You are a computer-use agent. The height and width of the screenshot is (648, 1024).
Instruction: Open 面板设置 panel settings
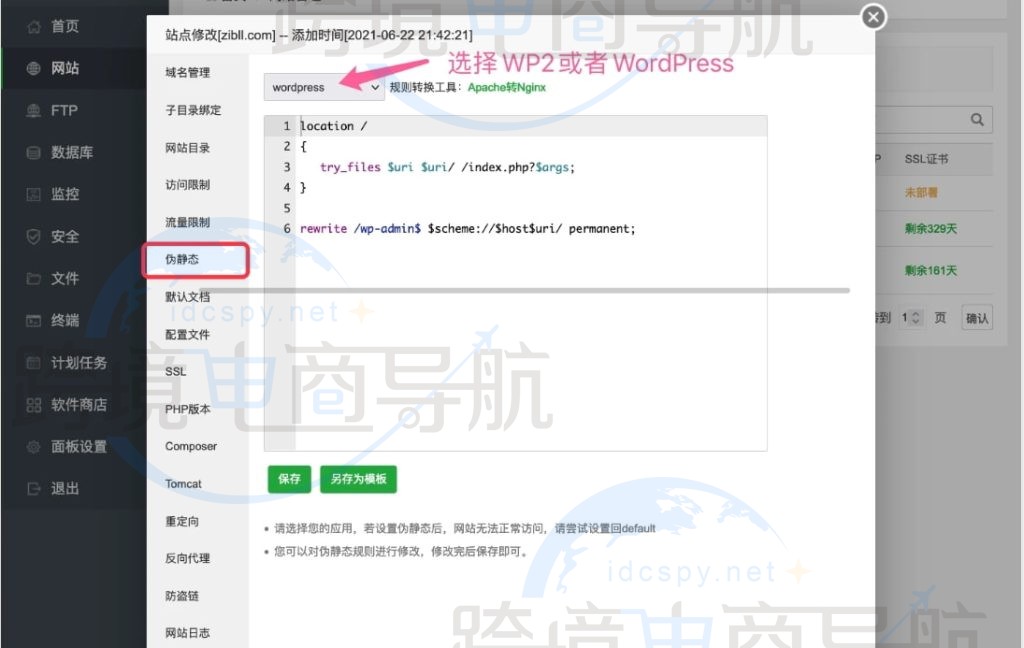click(x=67, y=447)
